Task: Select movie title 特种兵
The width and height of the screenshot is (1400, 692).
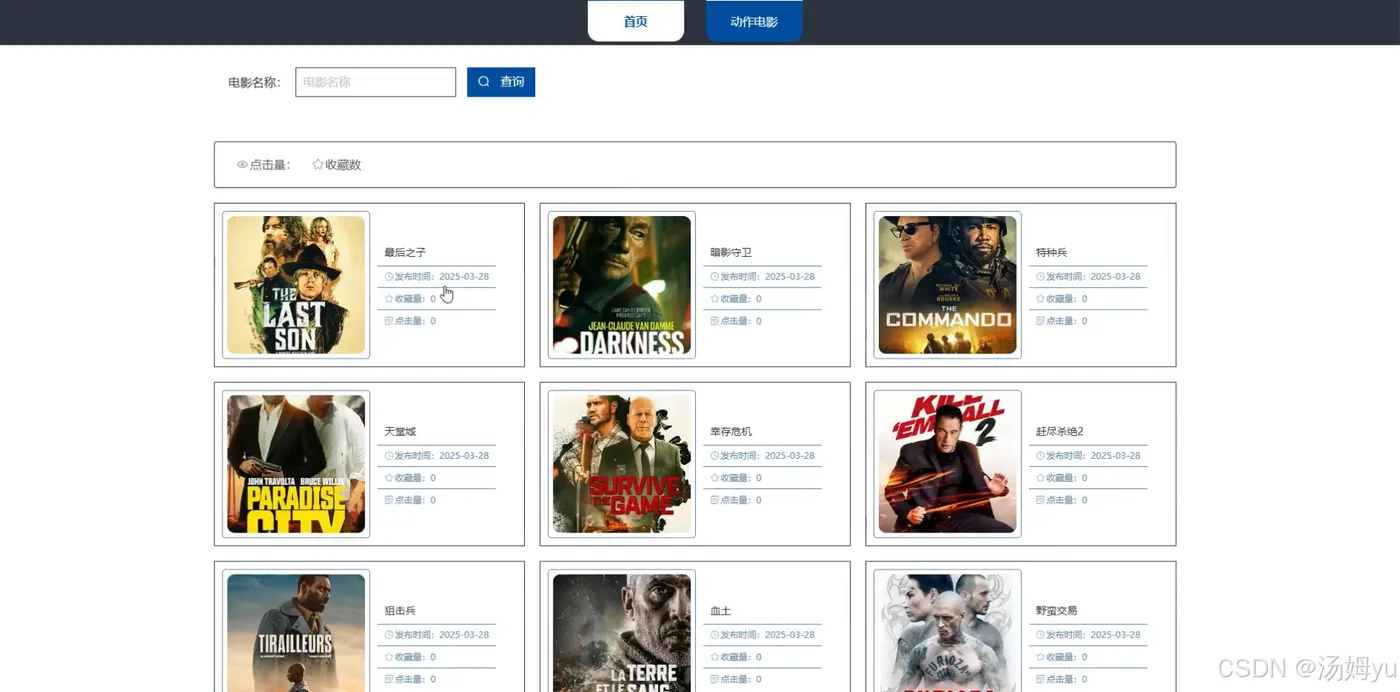Action: [x=1052, y=253]
